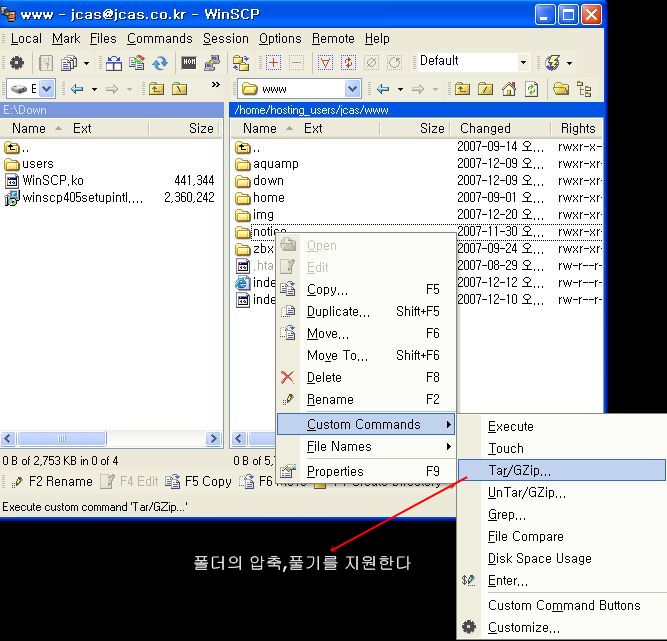Viewport: 667px width, 641px height.
Task: Open Default transfer settings dropdown
Action: [523, 62]
